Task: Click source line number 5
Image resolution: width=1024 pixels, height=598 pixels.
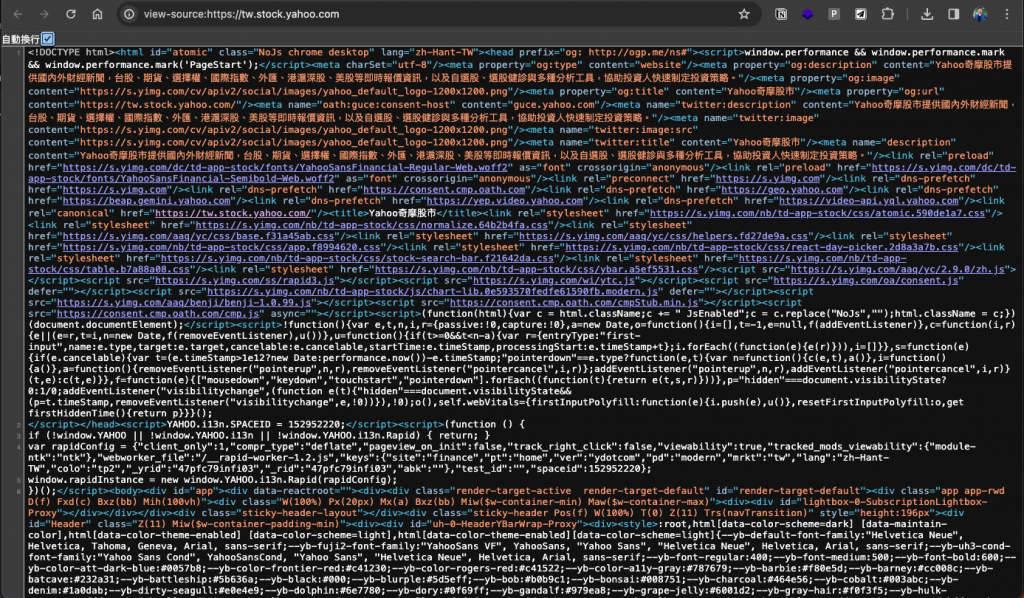Action: click(19, 480)
